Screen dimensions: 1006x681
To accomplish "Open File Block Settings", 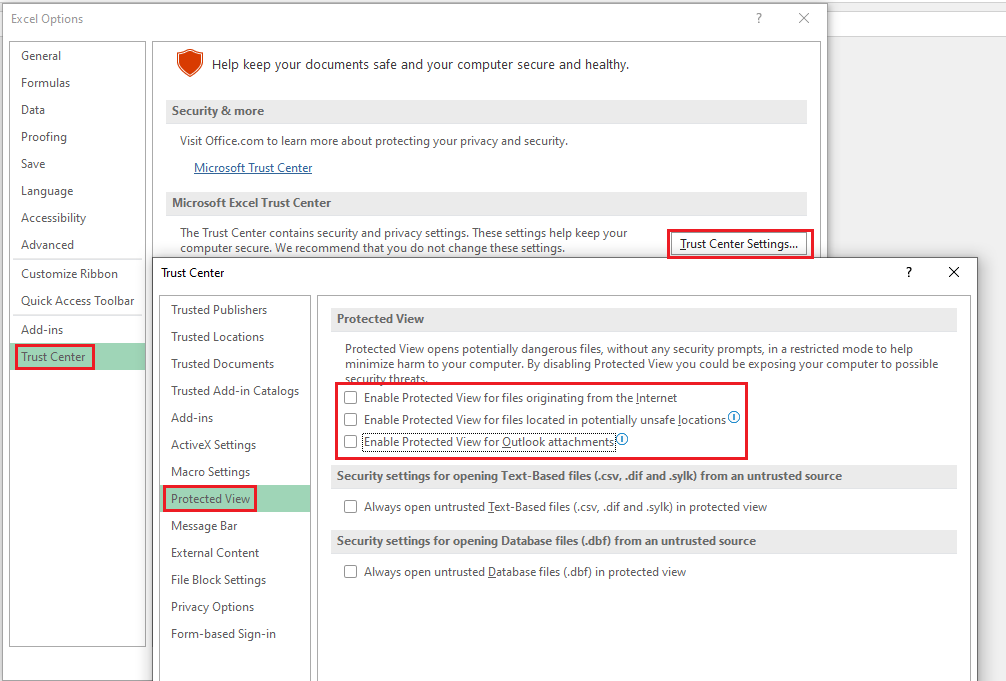I will (x=235, y=580).
